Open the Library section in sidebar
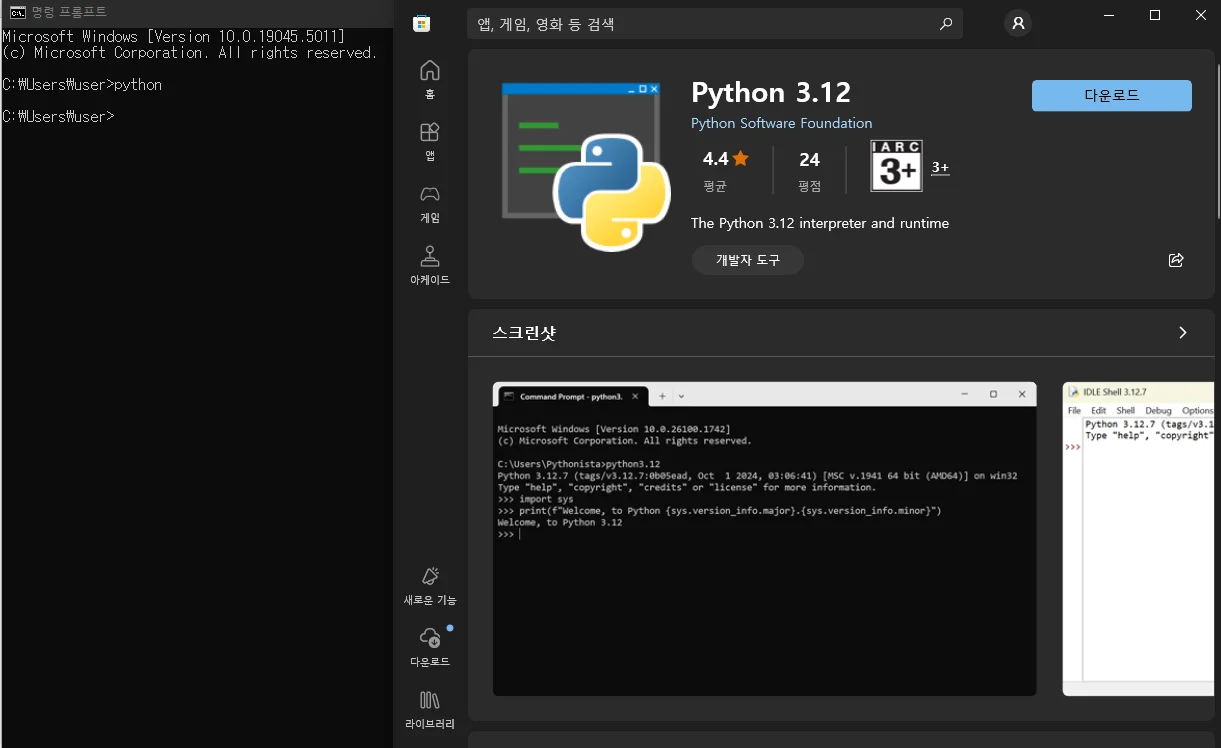The height and width of the screenshot is (748, 1221). click(x=430, y=710)
